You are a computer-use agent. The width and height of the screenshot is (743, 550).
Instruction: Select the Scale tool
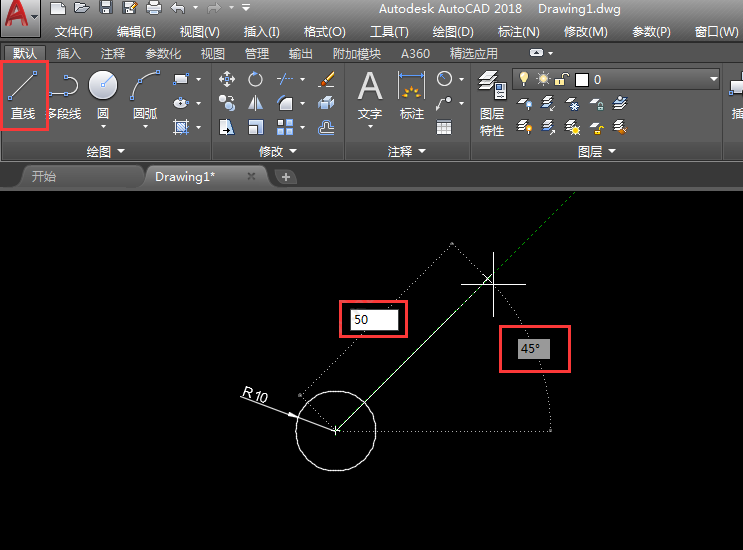tap(255, 127)
